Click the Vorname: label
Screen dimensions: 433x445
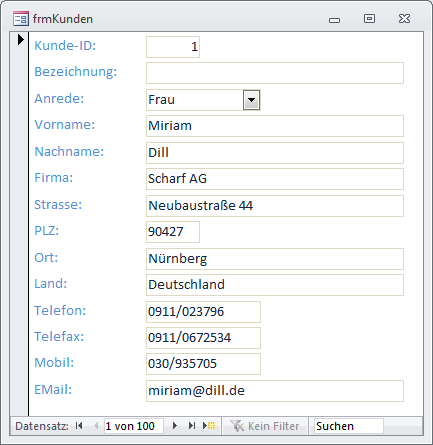coord(65,125)
